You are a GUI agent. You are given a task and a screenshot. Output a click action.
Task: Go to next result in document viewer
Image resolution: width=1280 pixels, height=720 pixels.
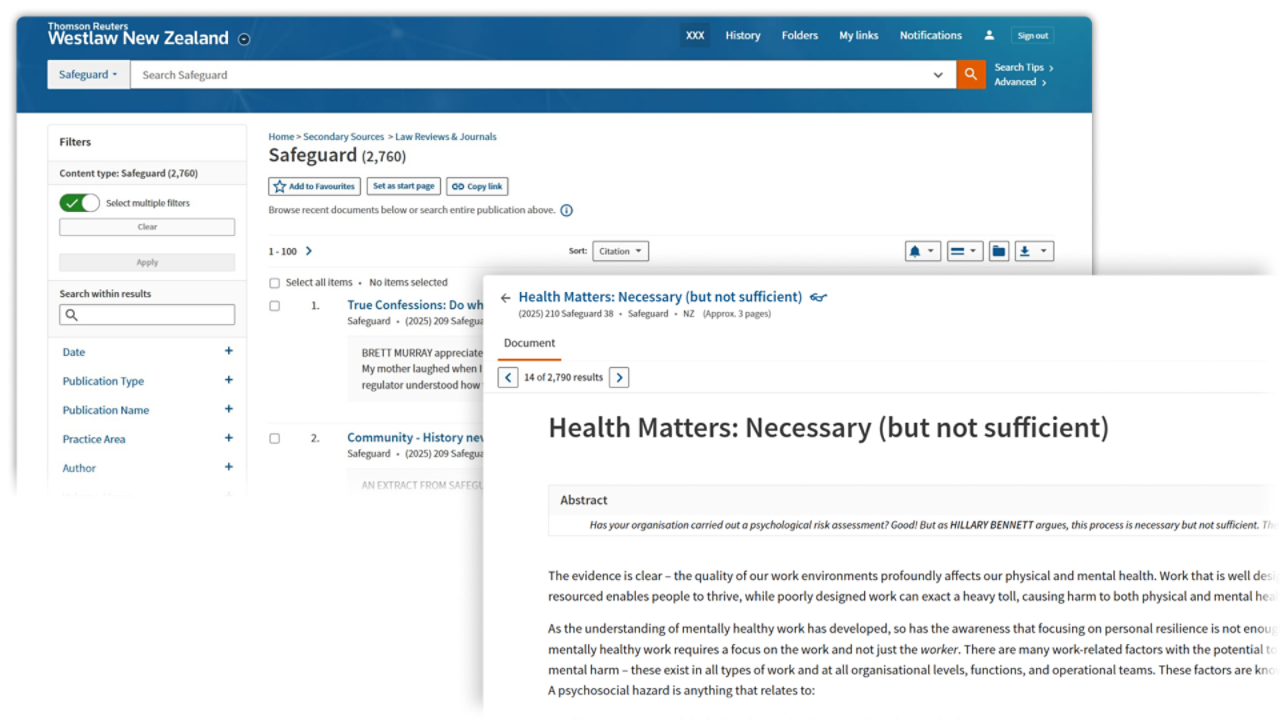[619, 377]
